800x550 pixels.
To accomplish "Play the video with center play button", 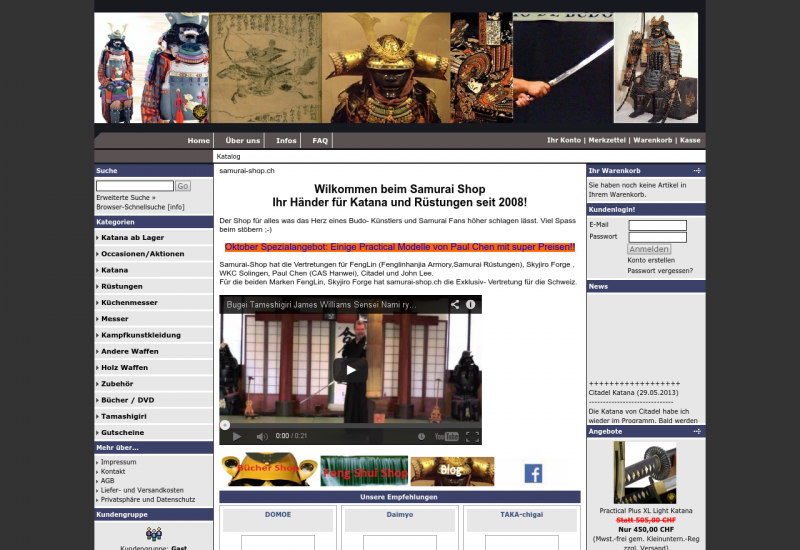I will point(350,370).
